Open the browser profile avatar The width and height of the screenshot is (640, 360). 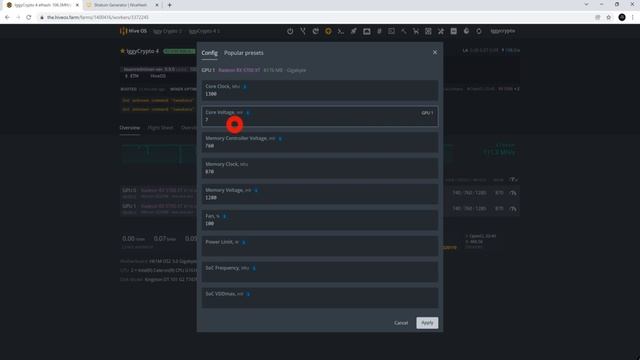(622, 17)
